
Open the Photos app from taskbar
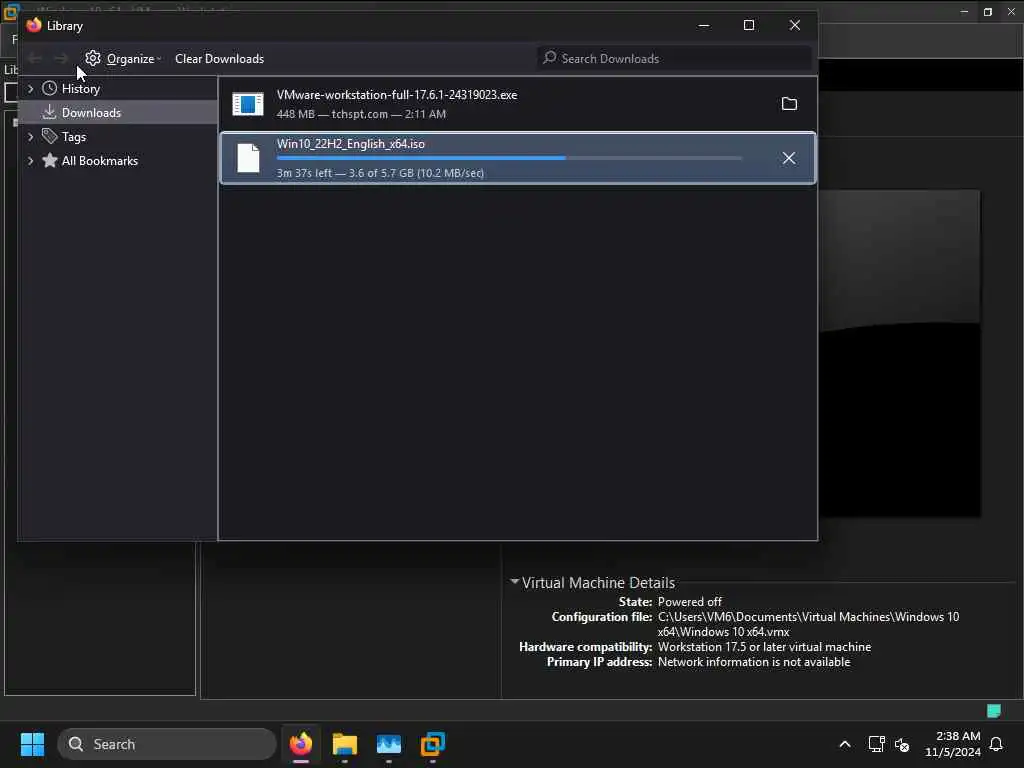(389, 744)
